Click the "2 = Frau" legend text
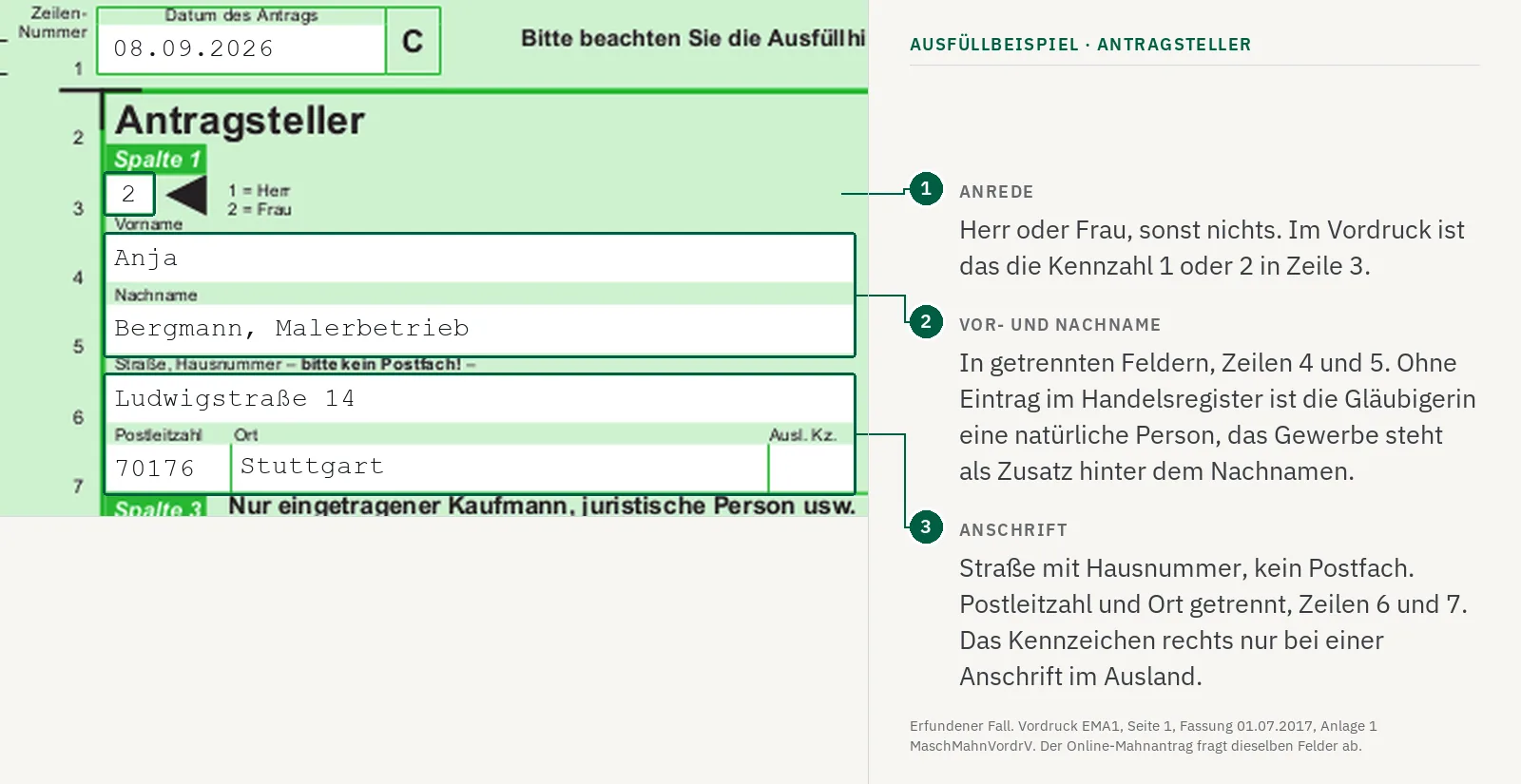The height and width of the screenshot is (784, 1521). (260, 209)
